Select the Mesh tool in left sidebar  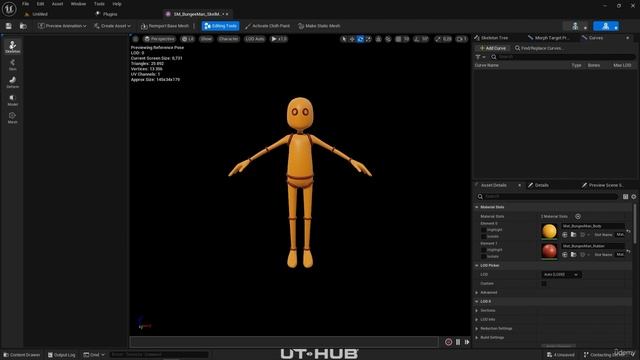point(13,118)
